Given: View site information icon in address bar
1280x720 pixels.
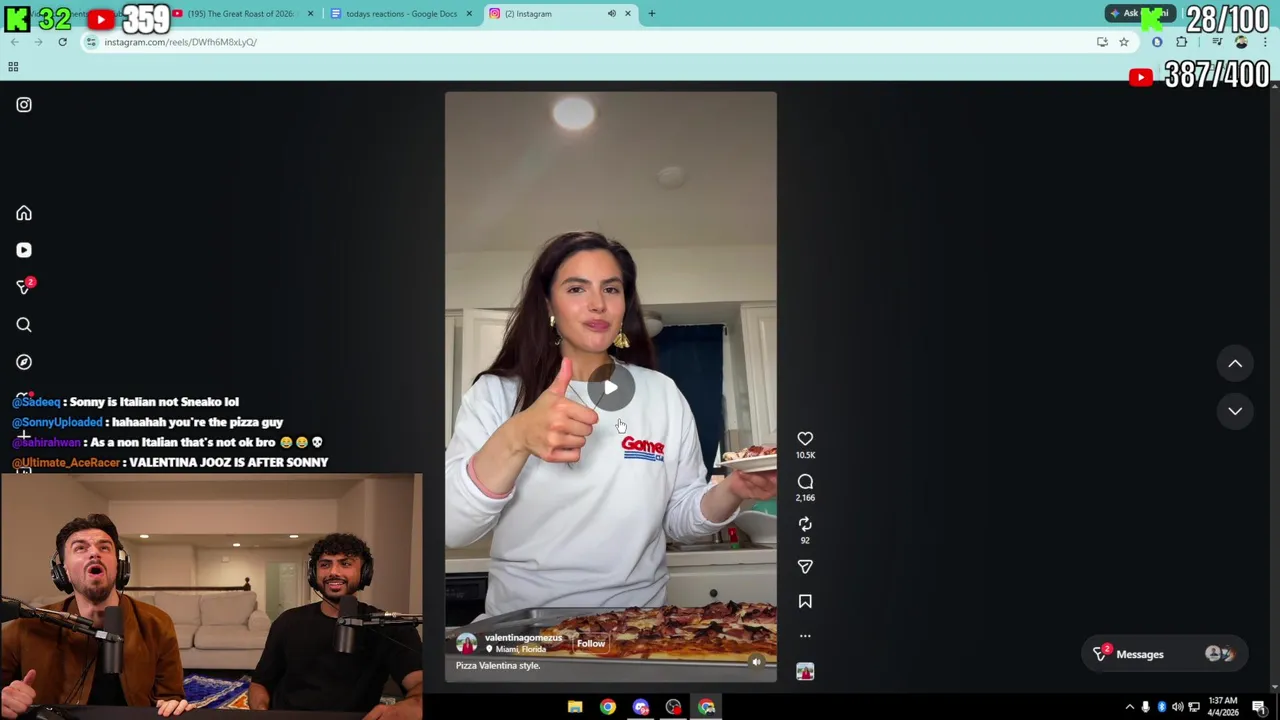Looking at the screenshot, I should (91, 42).
